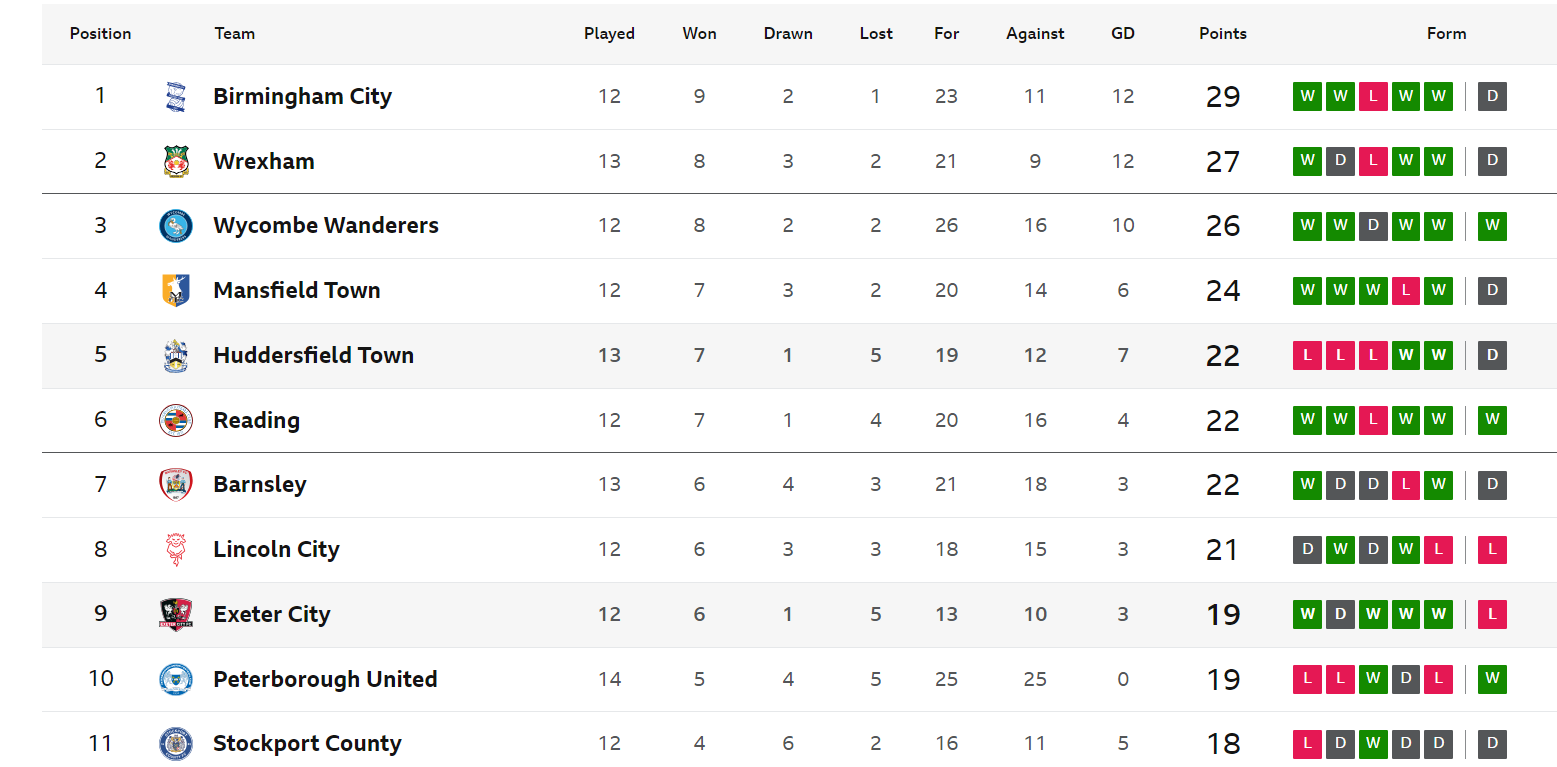Click Wycombe Wanderers' latest green W result

pos(1492,226)
